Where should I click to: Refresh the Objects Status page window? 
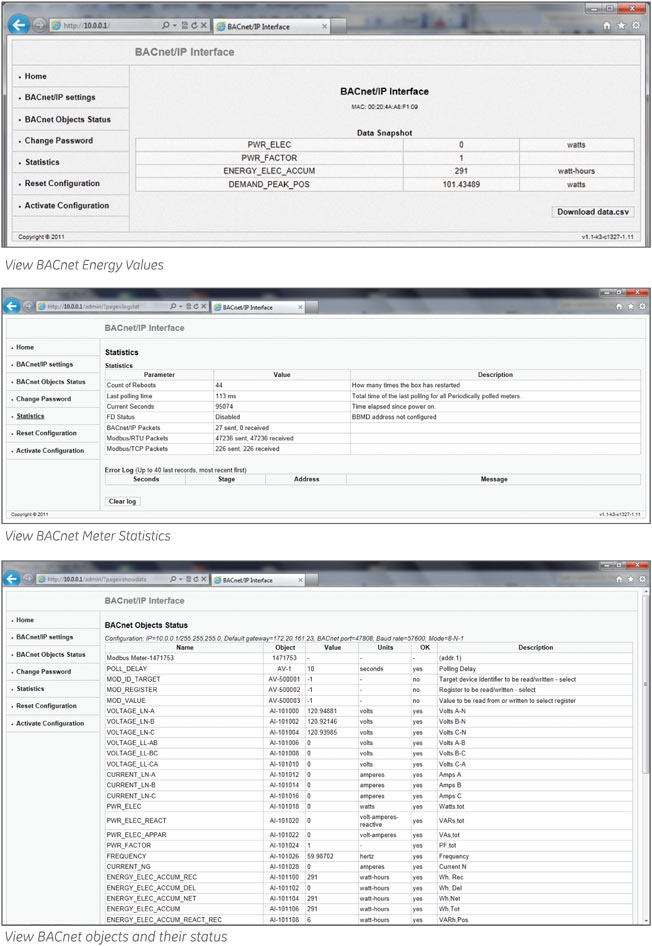coord(195,579)
